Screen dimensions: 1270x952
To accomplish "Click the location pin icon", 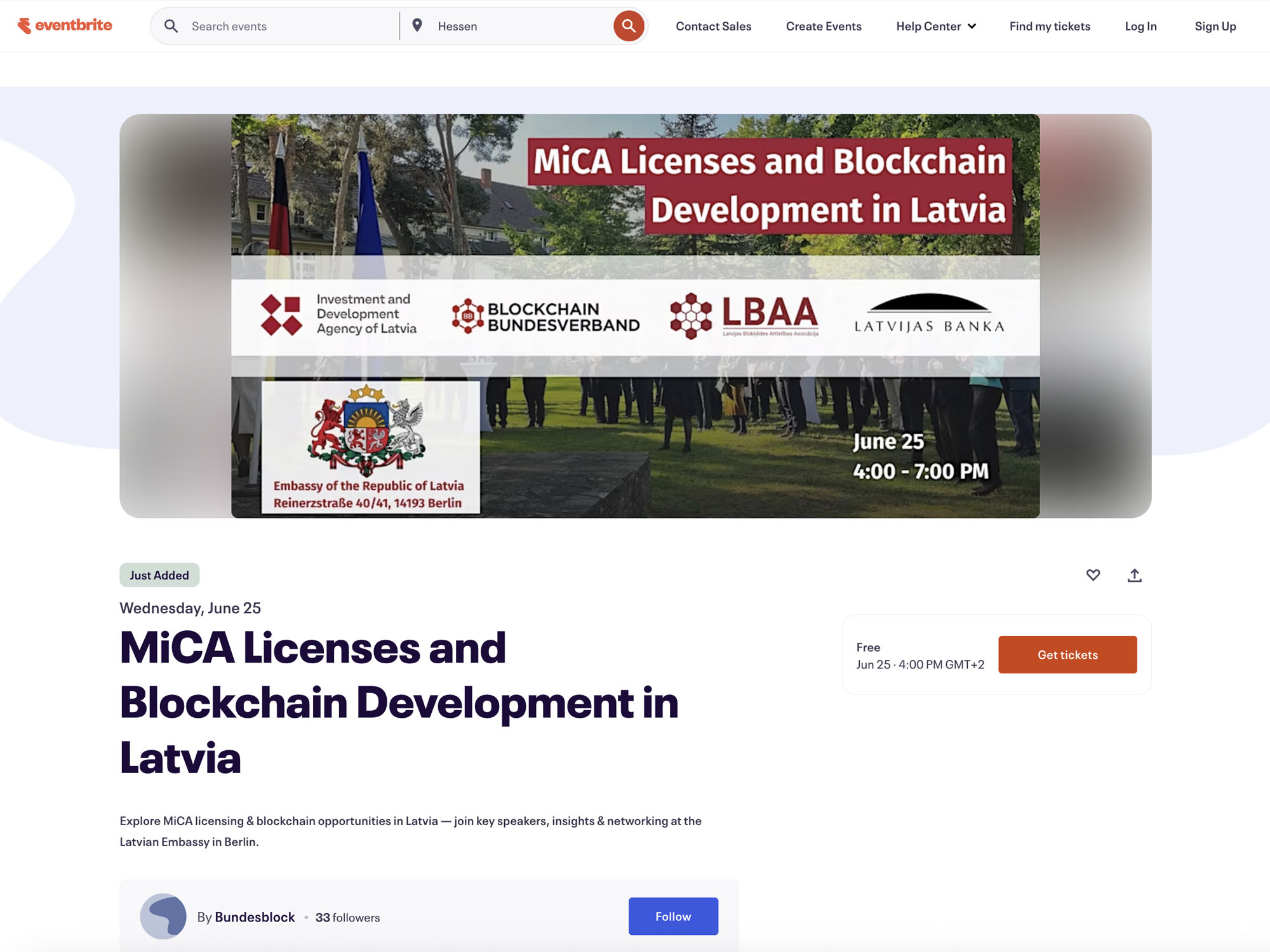I will (x=417, y=25).
